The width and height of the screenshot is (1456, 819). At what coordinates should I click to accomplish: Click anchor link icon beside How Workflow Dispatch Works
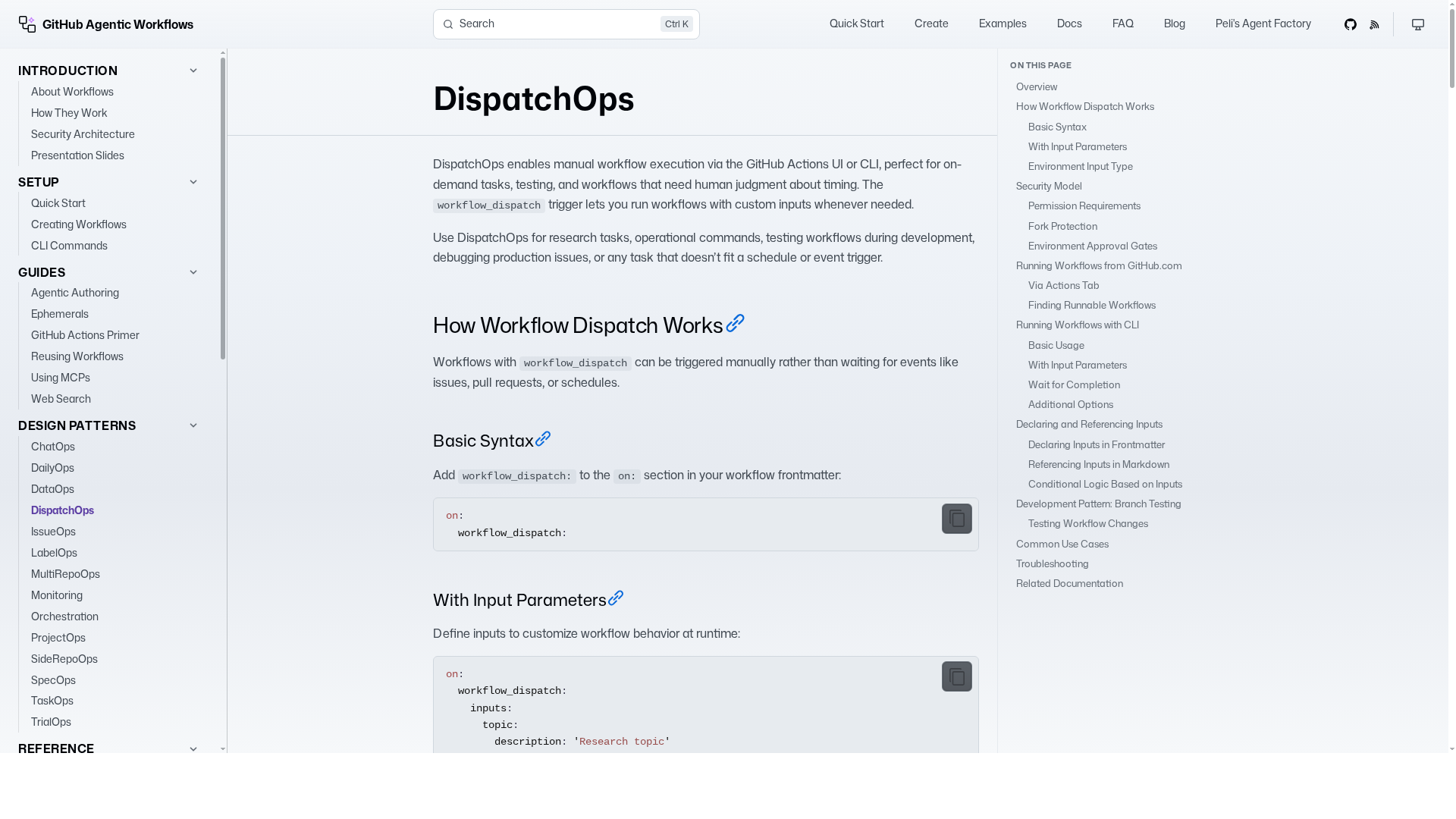point(735,324)
